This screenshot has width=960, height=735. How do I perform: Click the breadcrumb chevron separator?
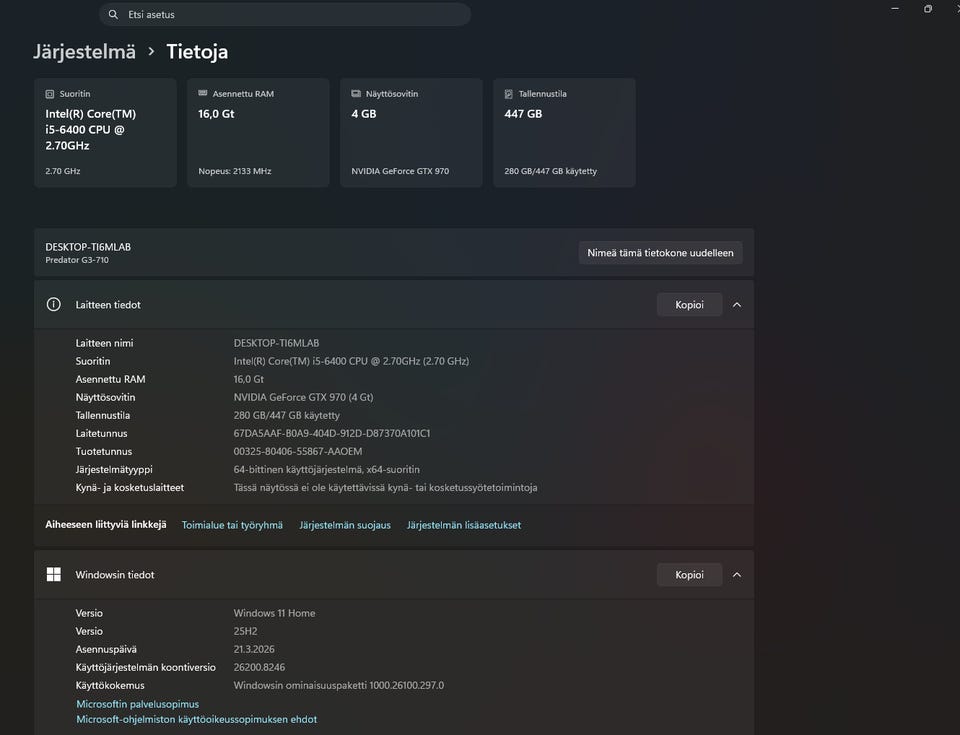(151, 51)
